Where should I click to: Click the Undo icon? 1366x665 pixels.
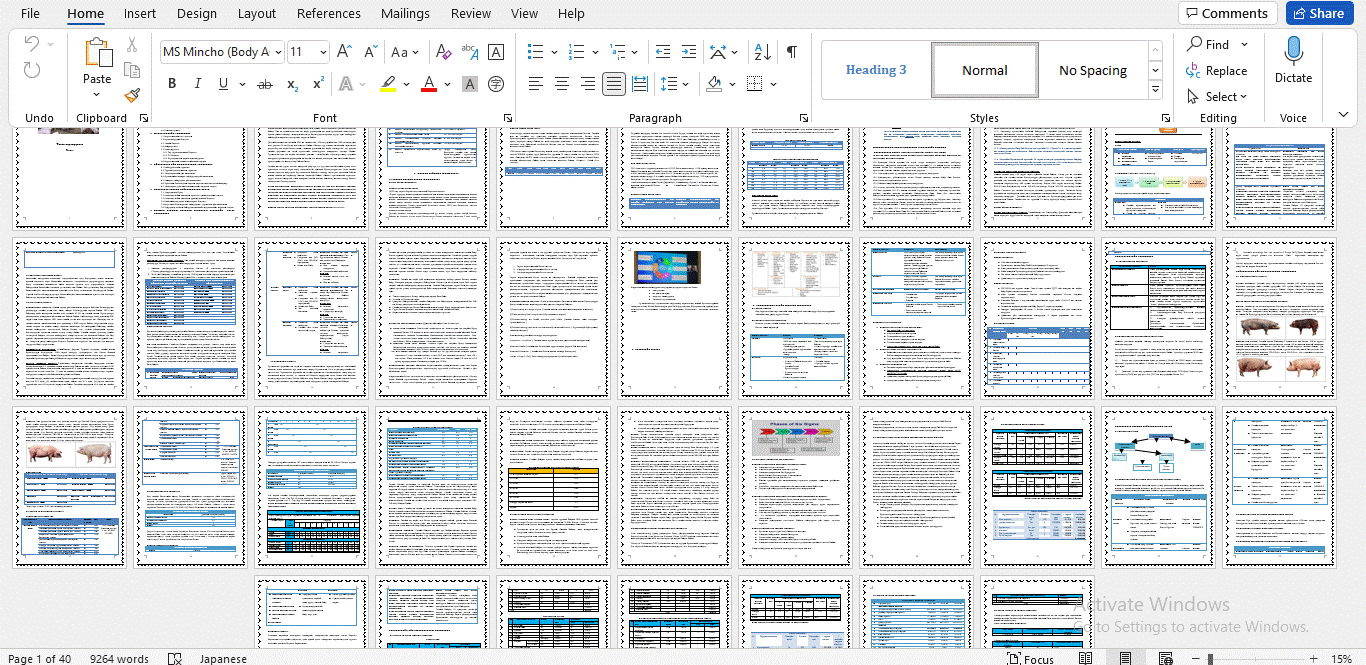coord(32,44)
